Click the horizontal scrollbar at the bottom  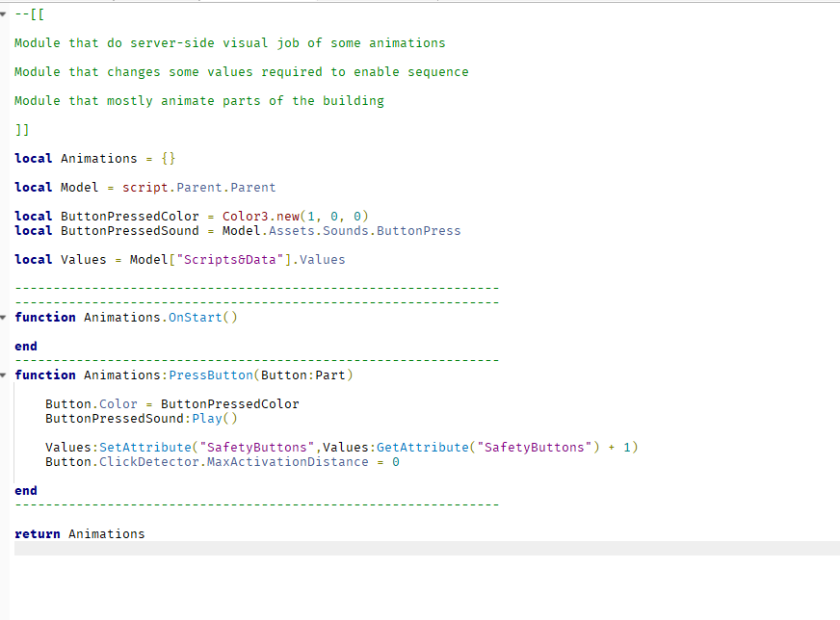click(x=420, y=548)
